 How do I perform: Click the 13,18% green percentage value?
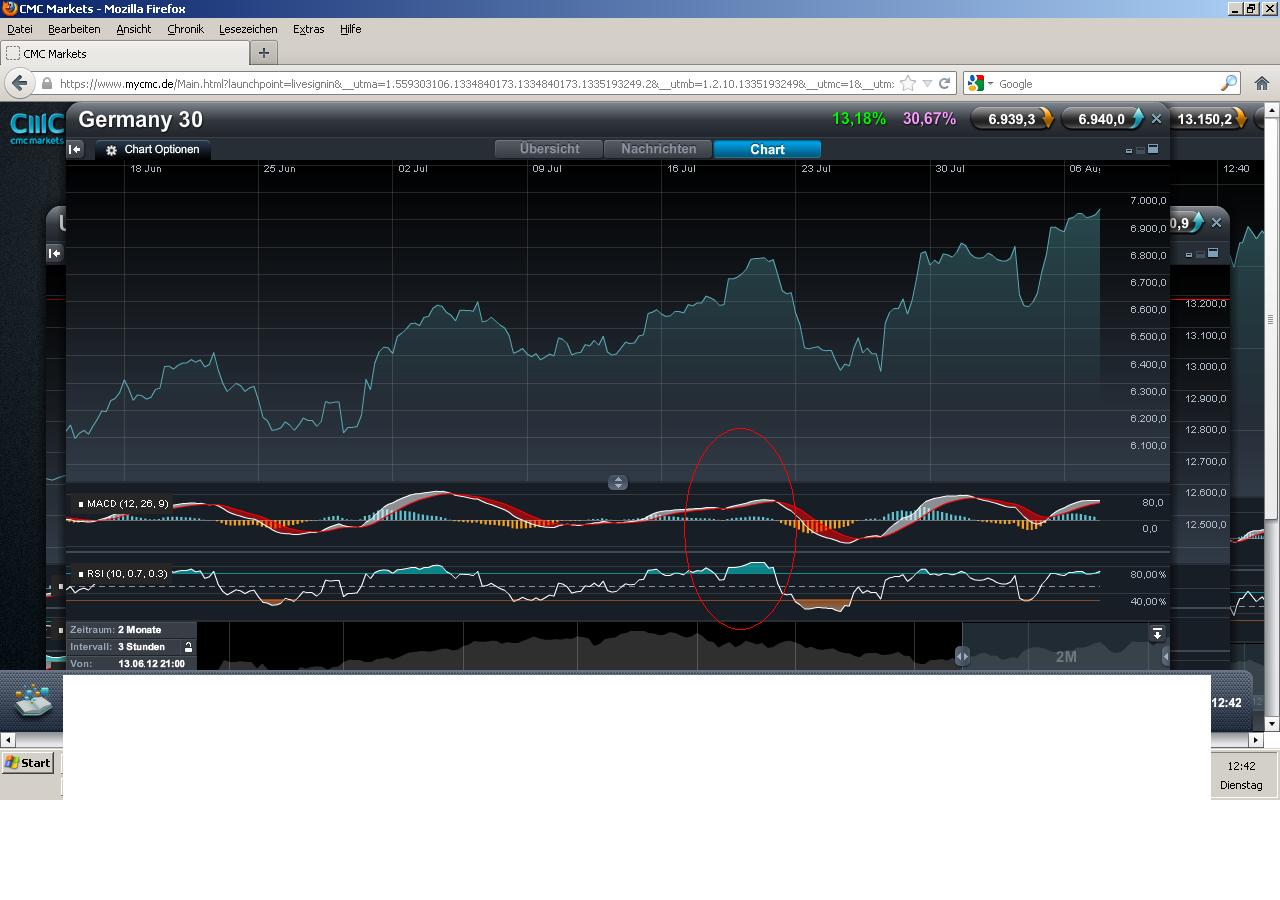pyautogui.click(x=859, y=119)
